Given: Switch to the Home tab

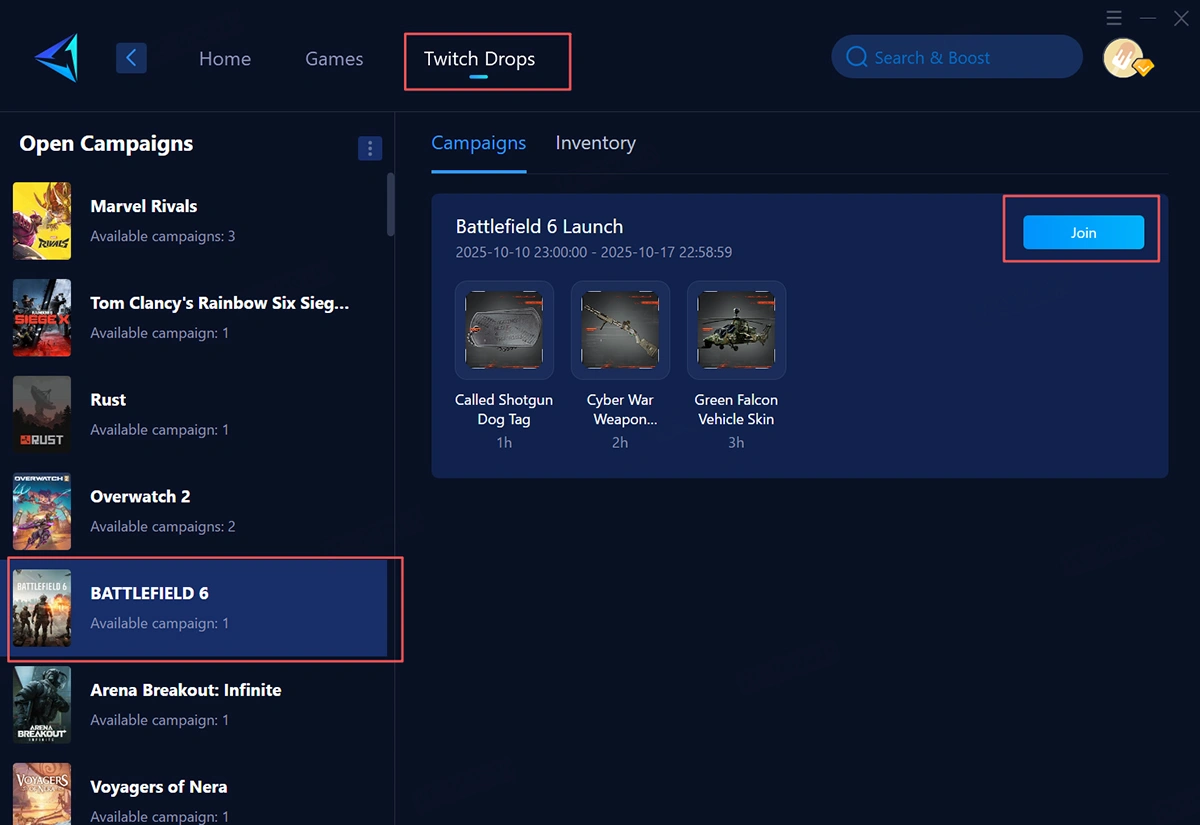Looking at the screenshot, I should 224,58.
